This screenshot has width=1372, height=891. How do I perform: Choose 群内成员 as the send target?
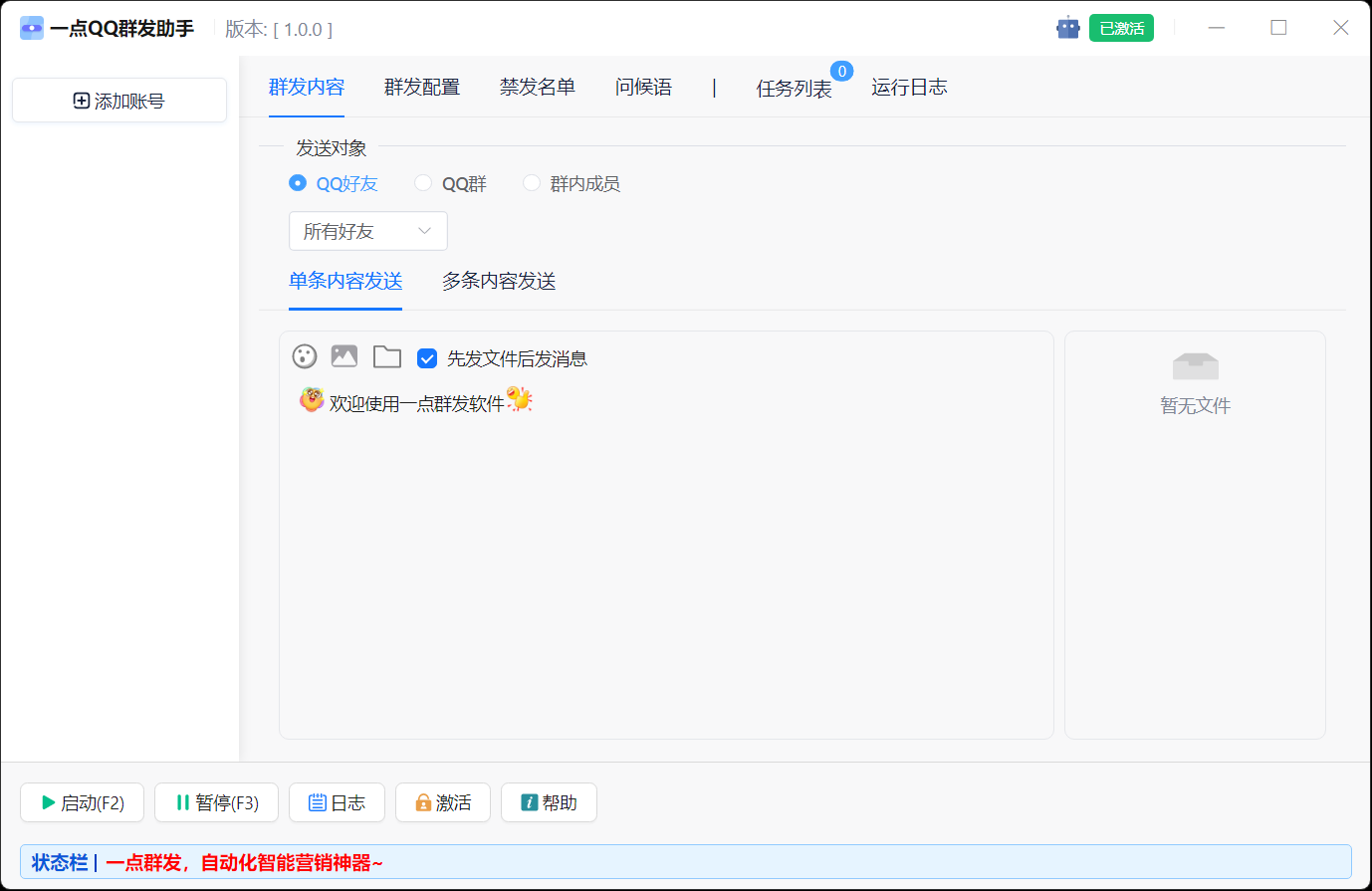[531, 182]
